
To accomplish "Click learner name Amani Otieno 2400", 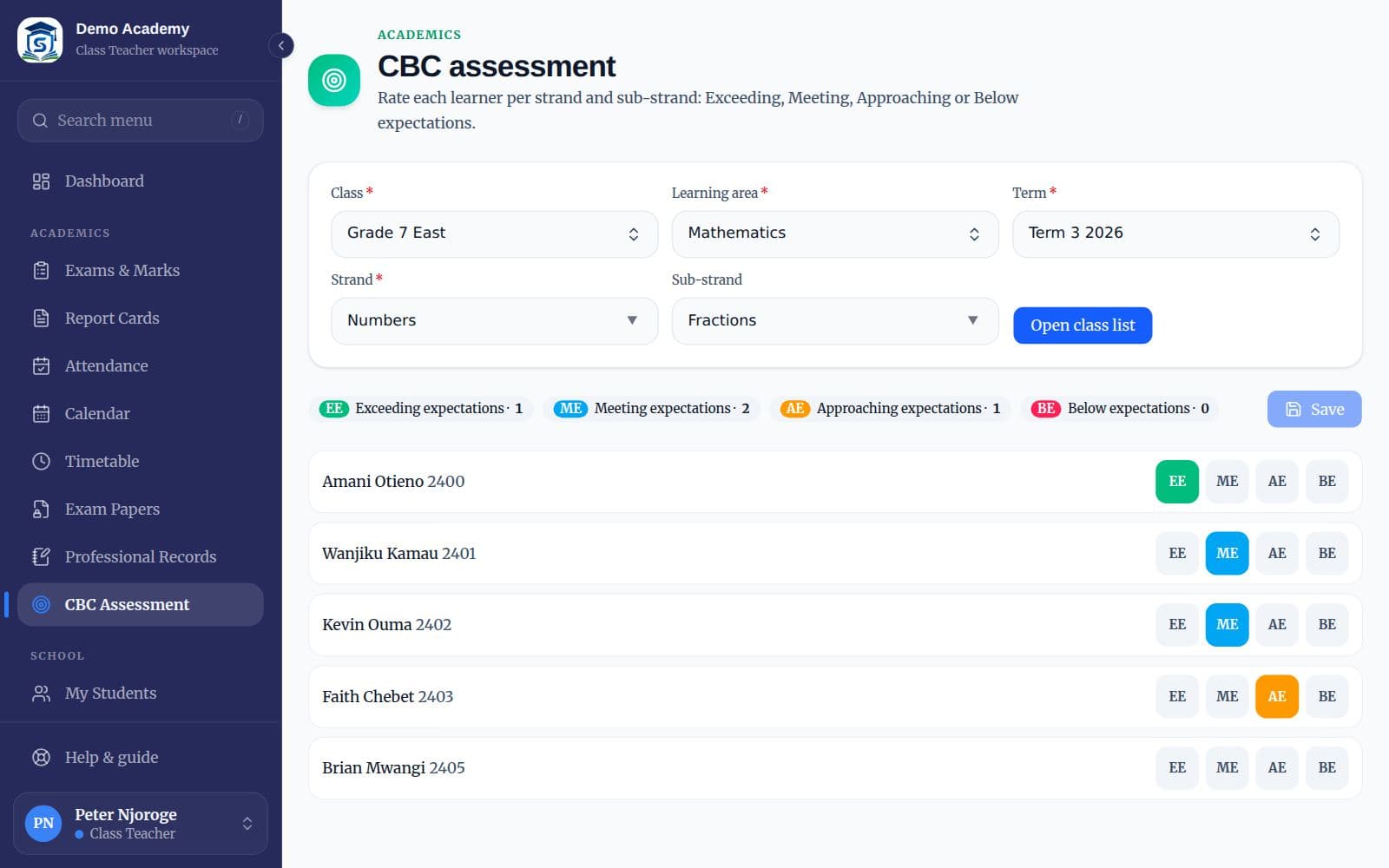I will click(x=394, y=482).
